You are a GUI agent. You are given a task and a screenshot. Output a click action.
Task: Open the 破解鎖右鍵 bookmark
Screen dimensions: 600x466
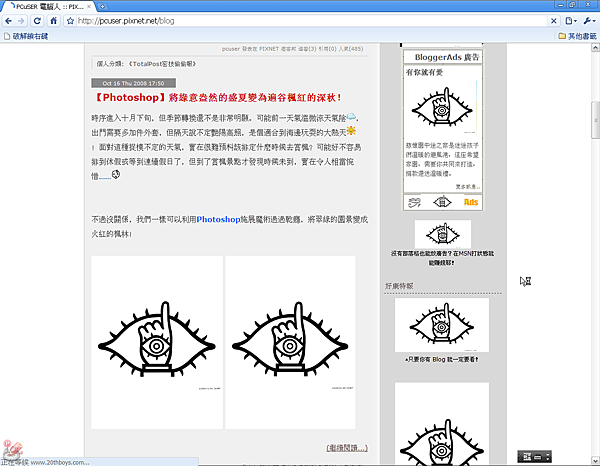click(x=26, y=36)
